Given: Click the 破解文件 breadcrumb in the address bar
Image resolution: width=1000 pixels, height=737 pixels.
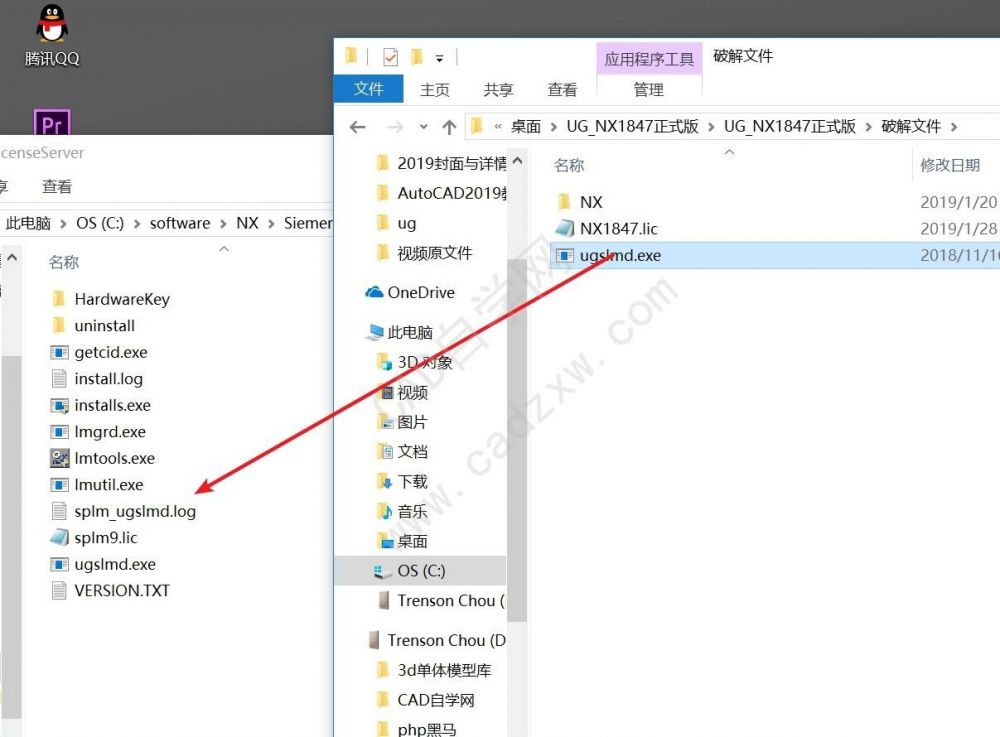Looking at the screenshot, I should (x=911, y=126).
